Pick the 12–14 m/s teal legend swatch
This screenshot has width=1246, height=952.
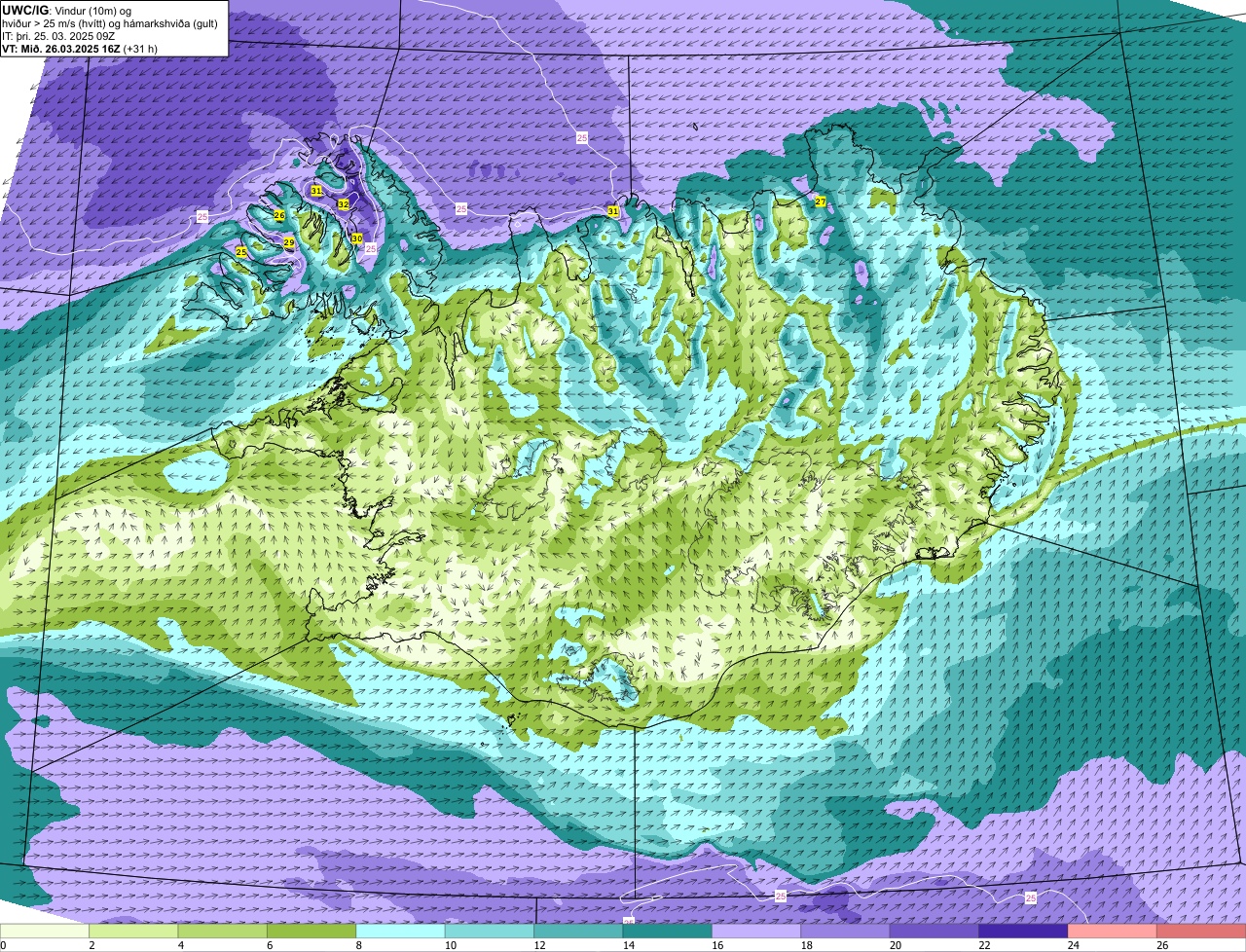tap(579, 931)
